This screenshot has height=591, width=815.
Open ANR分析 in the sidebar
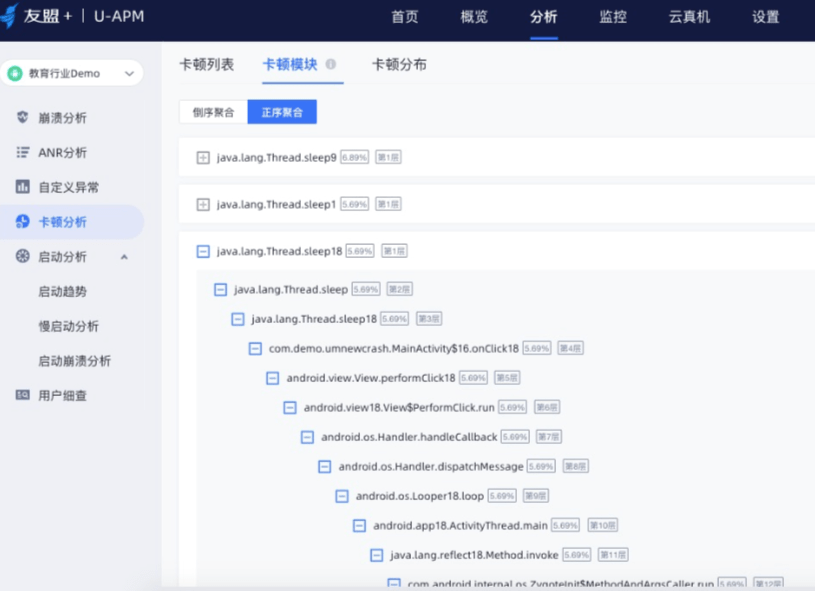point(62,152)
